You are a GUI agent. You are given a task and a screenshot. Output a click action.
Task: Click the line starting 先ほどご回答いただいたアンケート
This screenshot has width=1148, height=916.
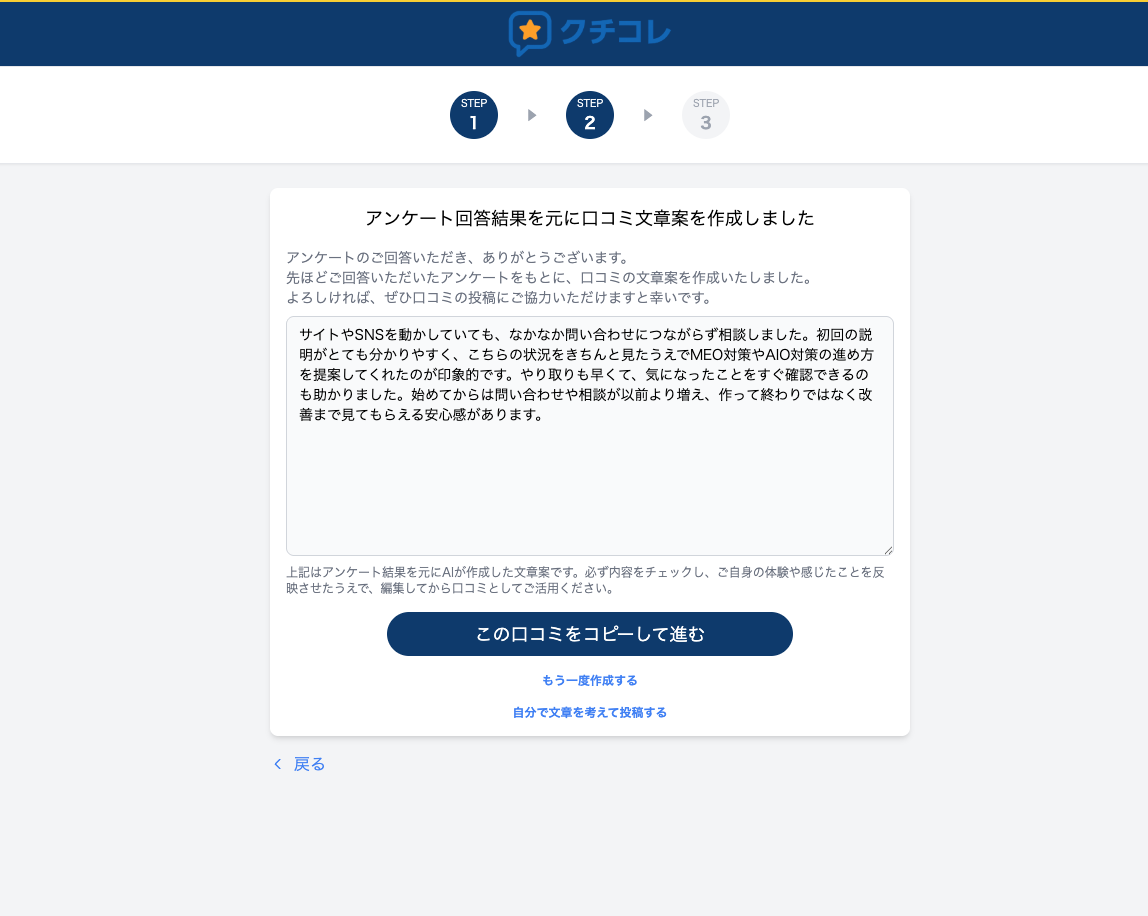pyautogui.click(x=551, y=278)
